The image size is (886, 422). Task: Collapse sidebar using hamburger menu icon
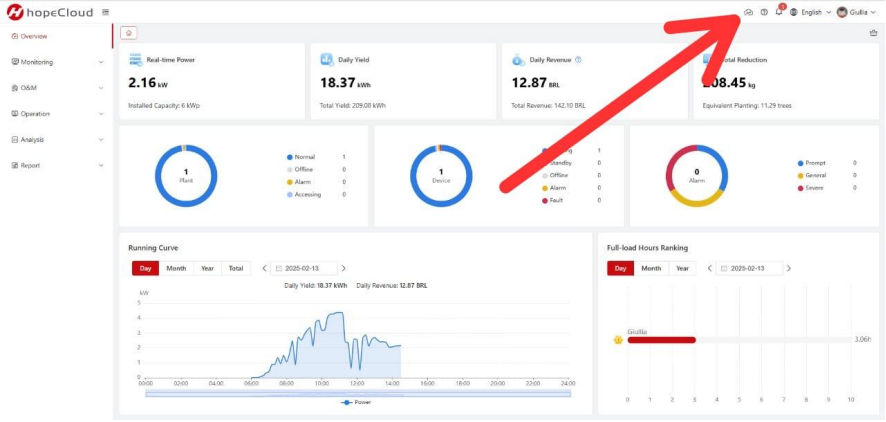point(106,12)
